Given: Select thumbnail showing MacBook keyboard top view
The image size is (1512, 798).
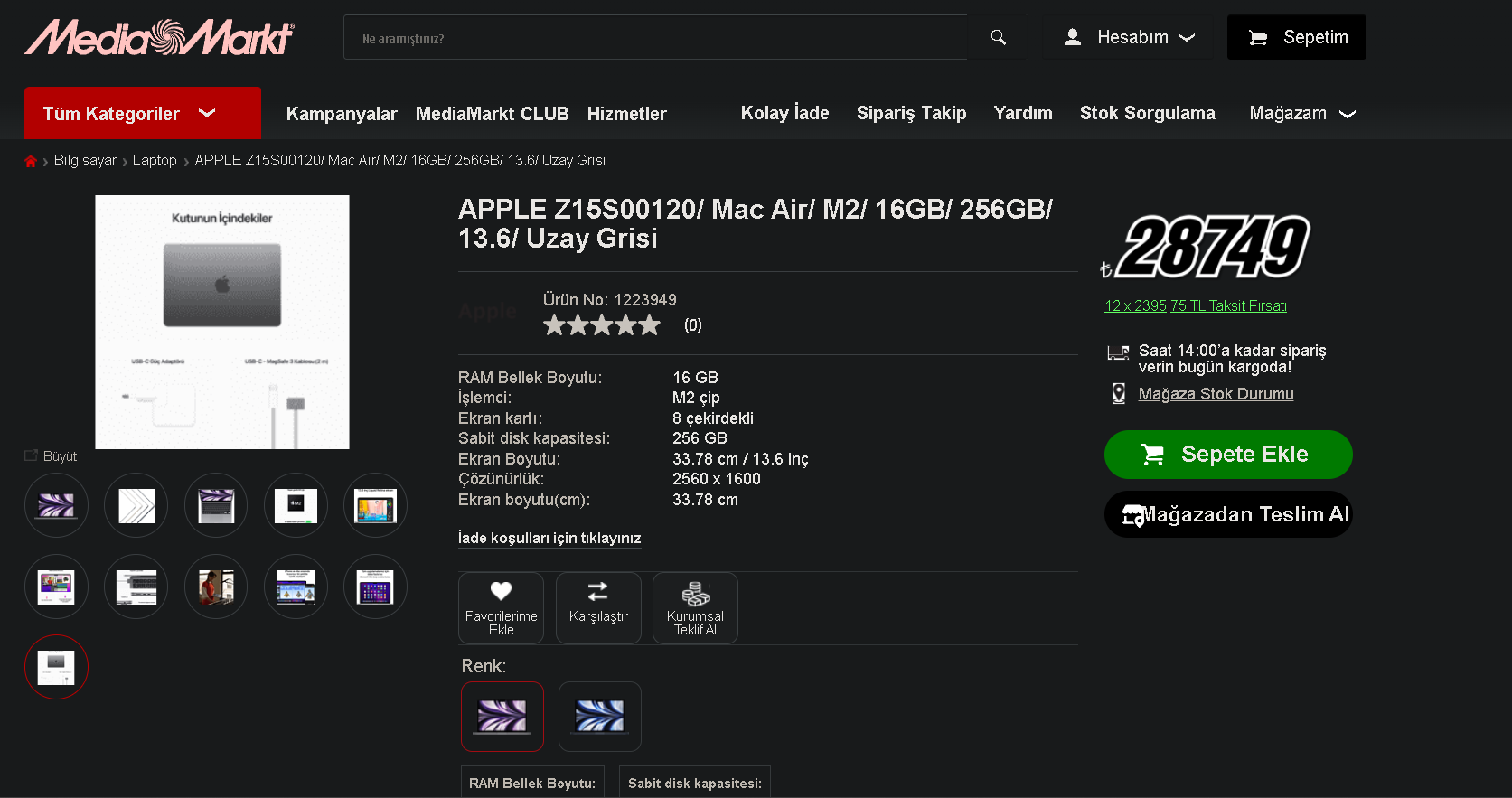Looking at the screenshot, I should tap(216, 505).
